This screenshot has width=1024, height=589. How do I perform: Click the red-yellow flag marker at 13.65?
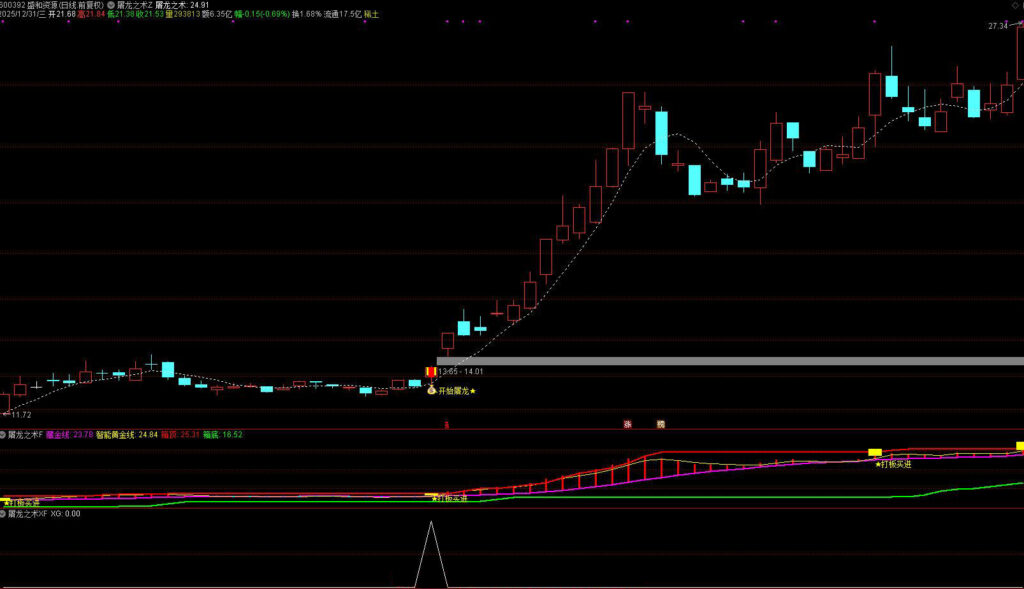(431, 371)
